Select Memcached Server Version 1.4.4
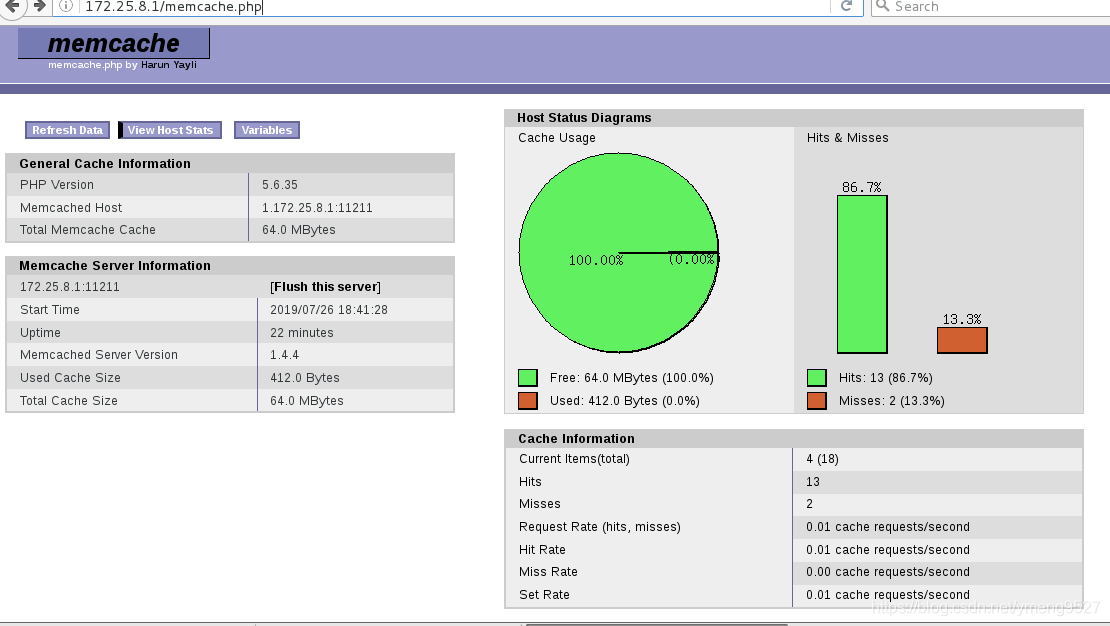 [285, 355]
